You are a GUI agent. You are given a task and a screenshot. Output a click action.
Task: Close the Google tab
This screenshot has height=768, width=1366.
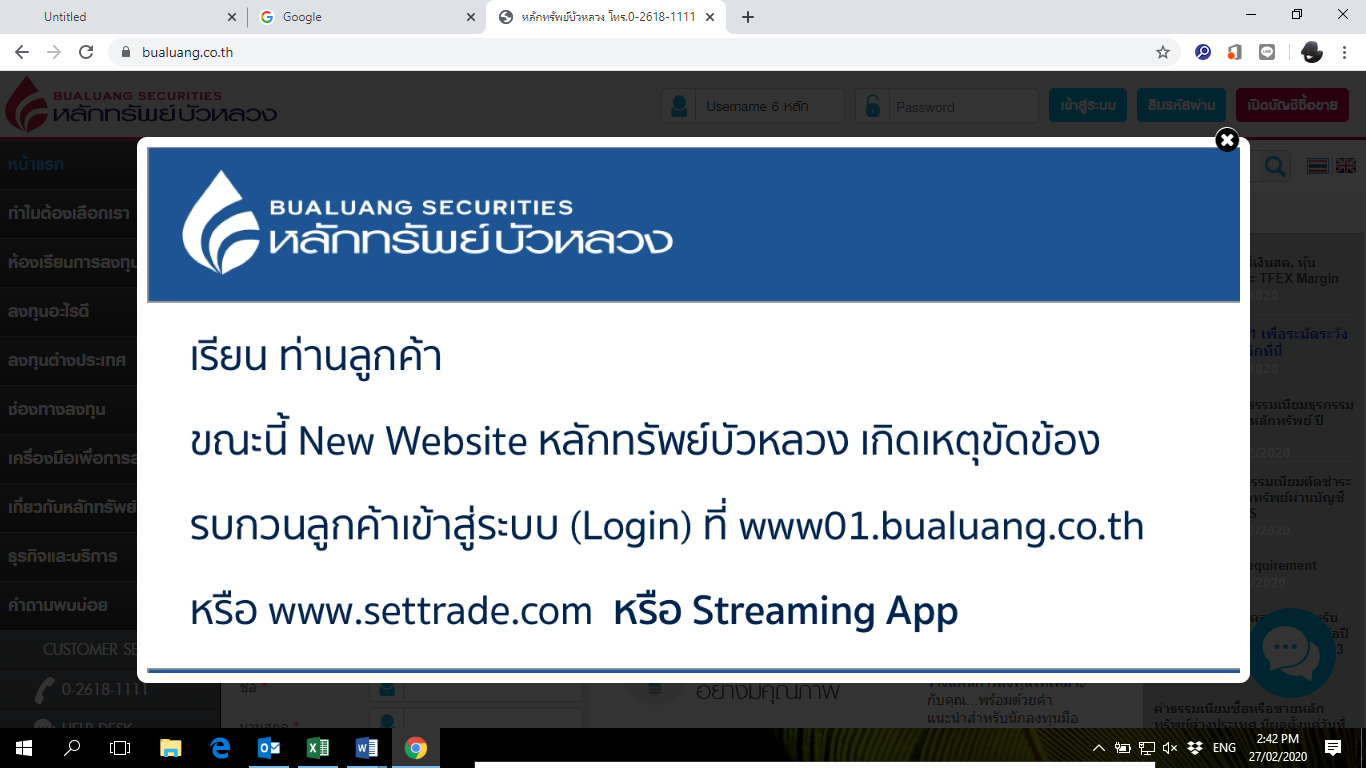472,17
